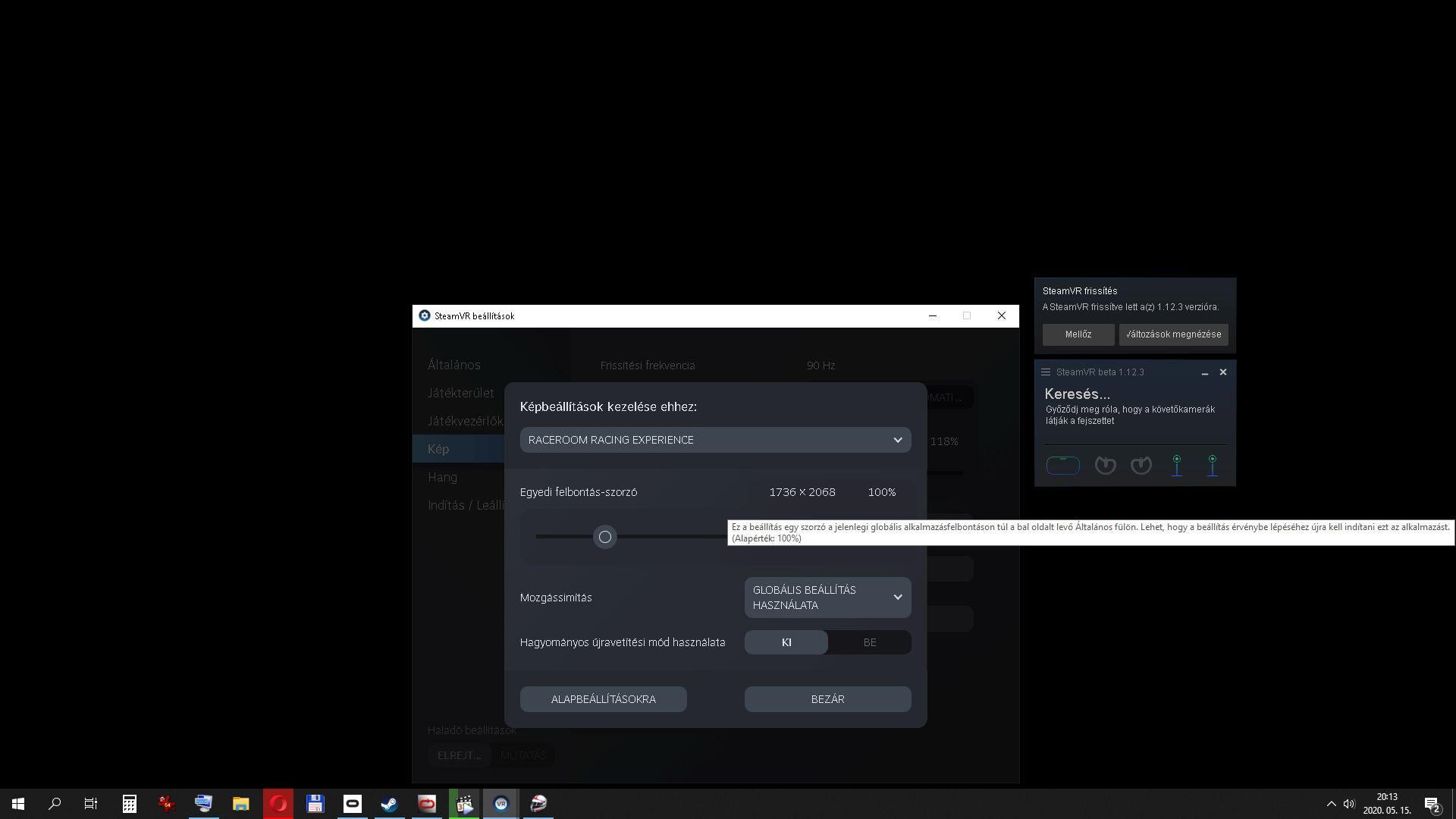Open the volume control in system tray

[x=1349, y=804]
